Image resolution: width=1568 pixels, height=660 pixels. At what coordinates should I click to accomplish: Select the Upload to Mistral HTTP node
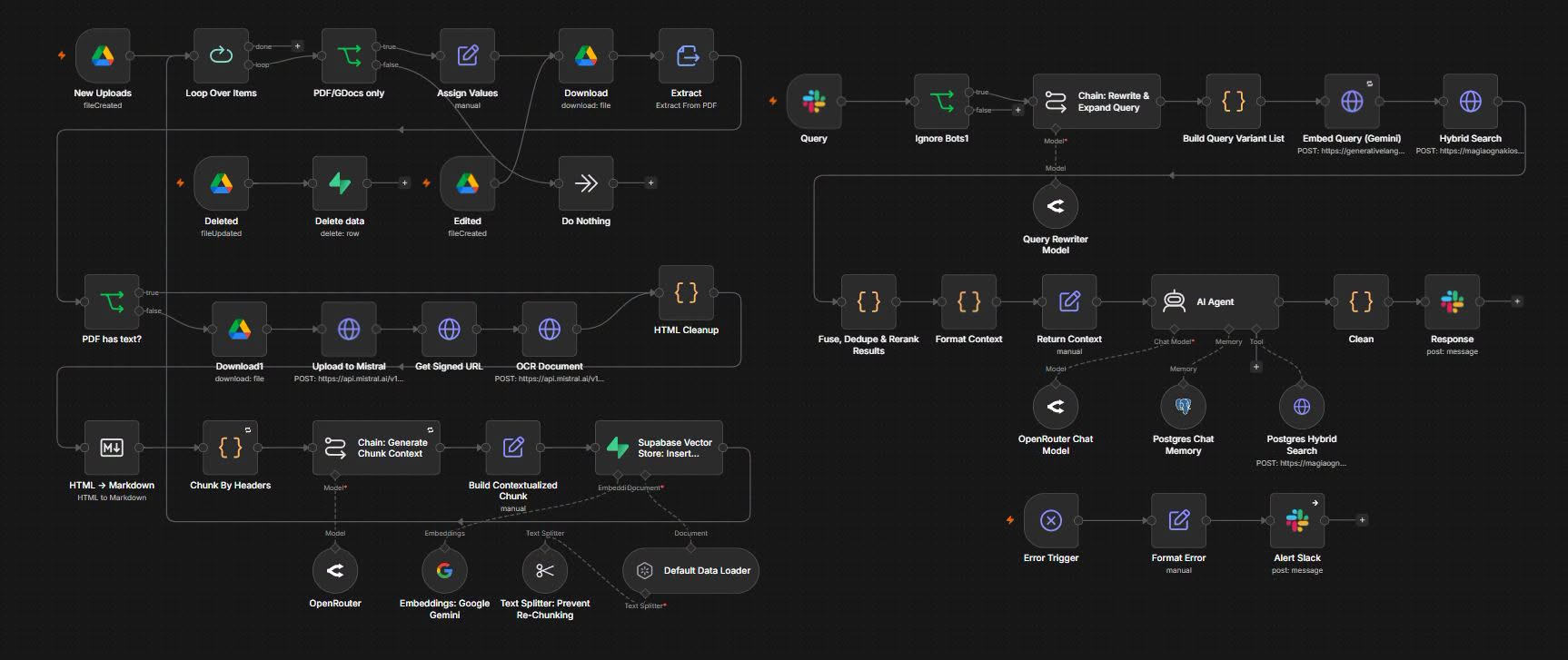(349, 330)
